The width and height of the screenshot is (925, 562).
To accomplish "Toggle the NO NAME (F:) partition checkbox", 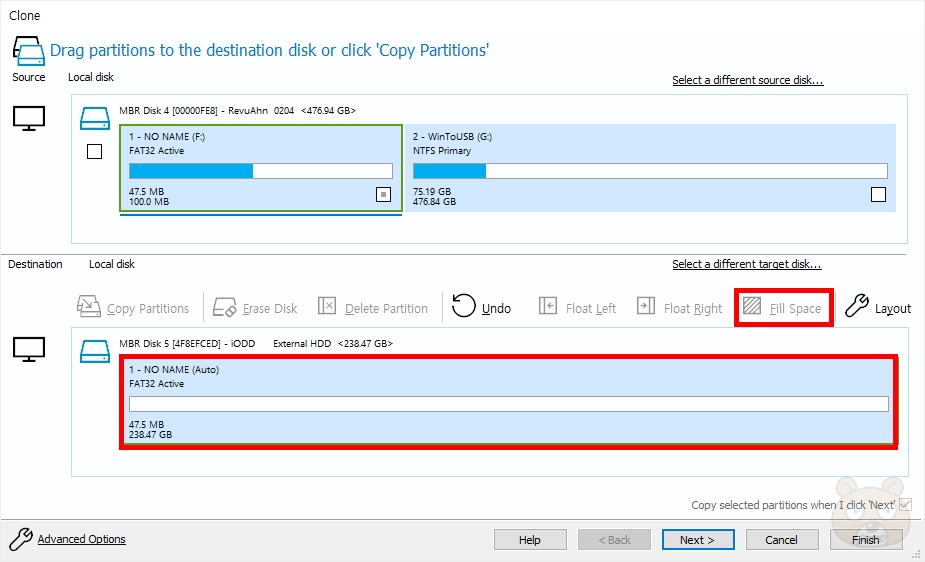I will click(383, 194).
